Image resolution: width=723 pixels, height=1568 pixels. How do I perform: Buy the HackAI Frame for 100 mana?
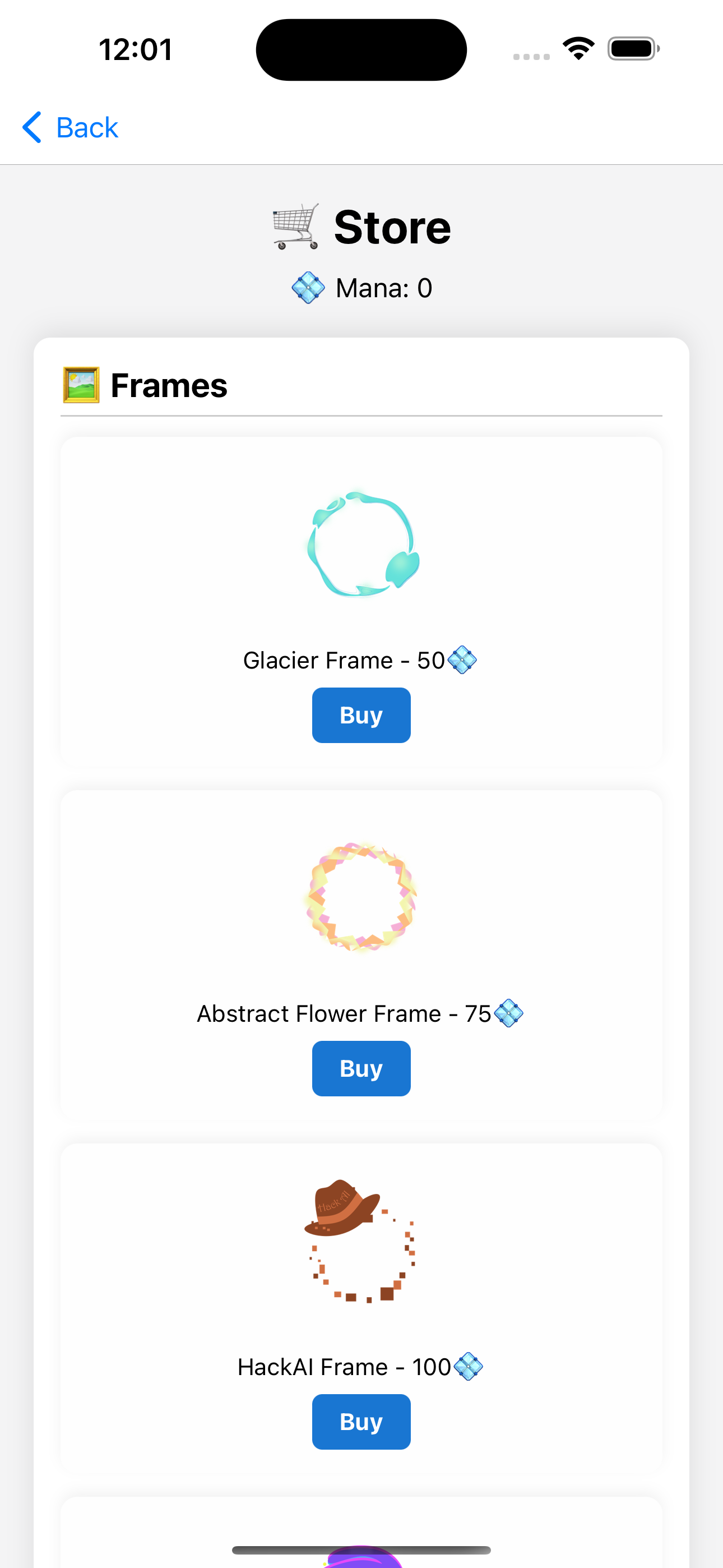click(361, 1421)
